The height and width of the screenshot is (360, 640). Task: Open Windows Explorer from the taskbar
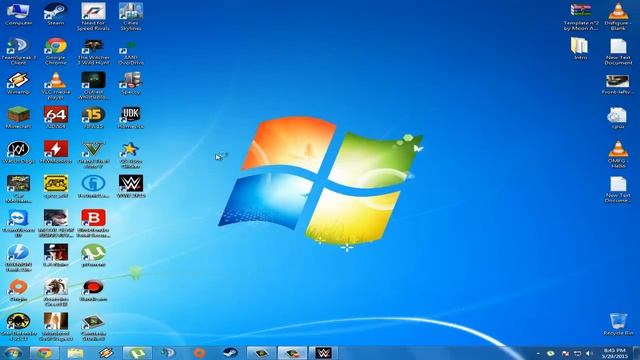[x=75, y=353]
